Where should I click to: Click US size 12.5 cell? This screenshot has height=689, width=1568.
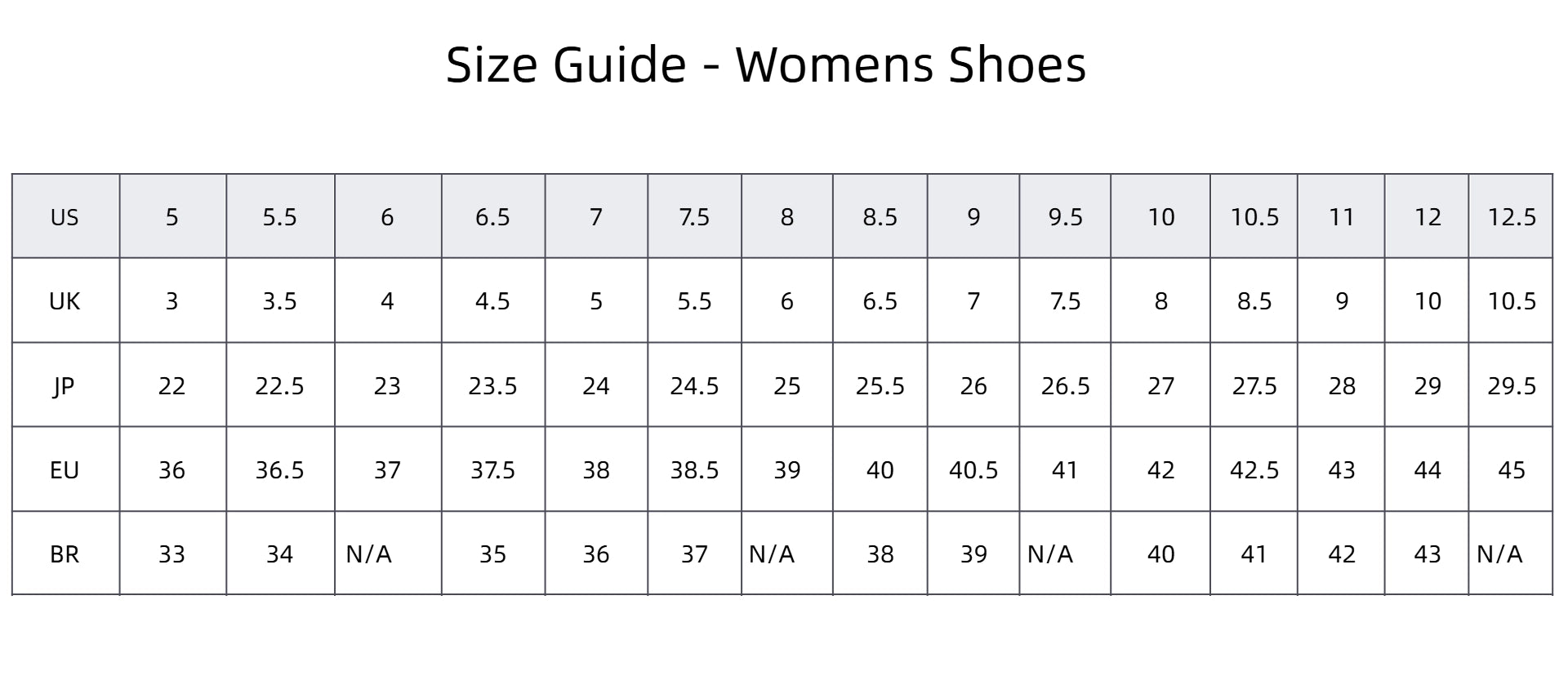[1511, 217]
